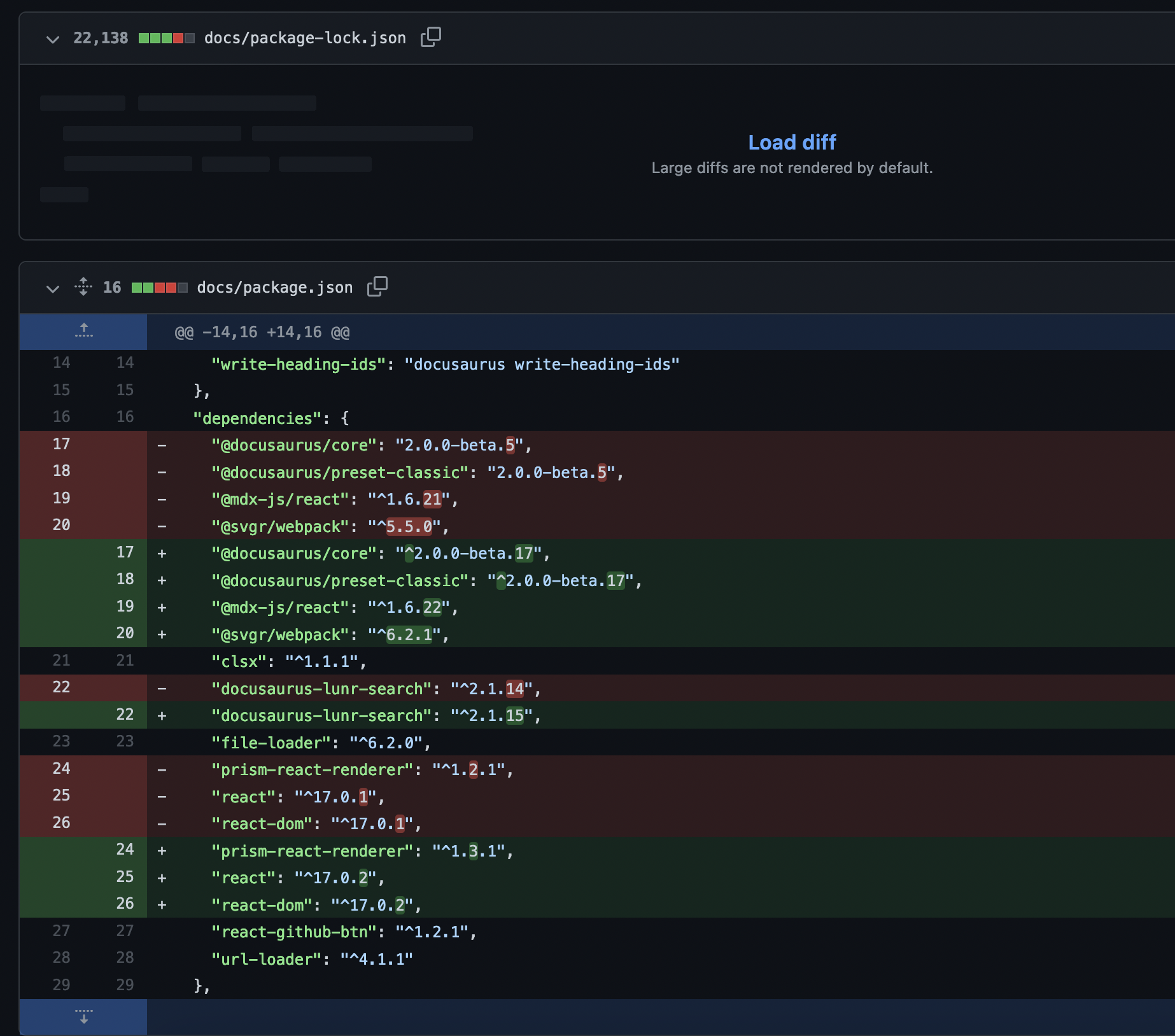Click the 16 changes count for docs/package.json
1175x1036 pixels.
(112, 288)
